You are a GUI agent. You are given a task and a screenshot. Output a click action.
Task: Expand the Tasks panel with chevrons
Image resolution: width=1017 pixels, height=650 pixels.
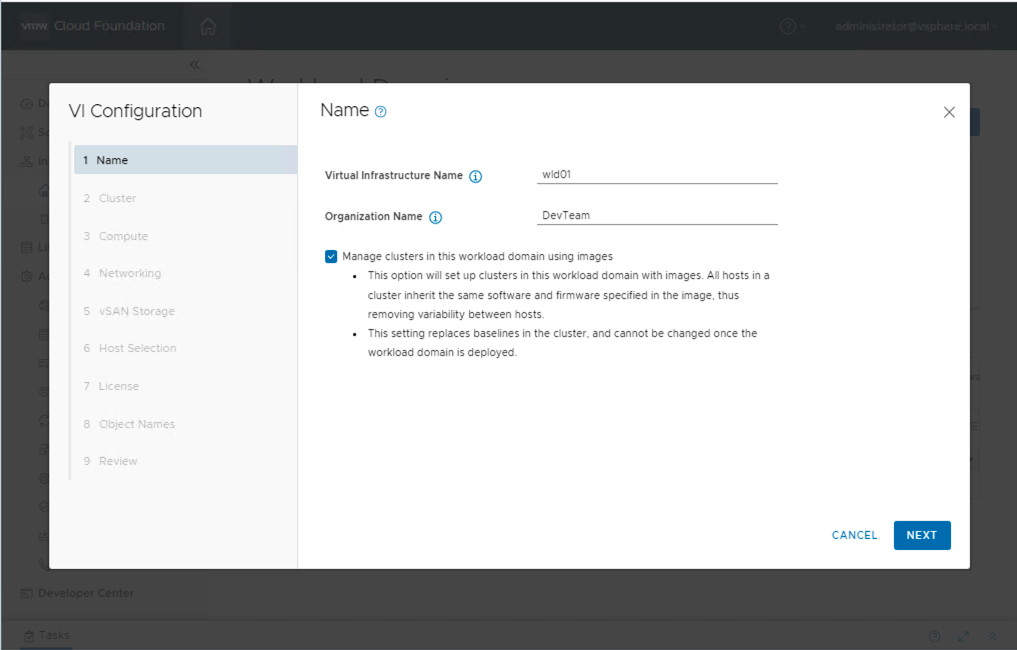(x=992, y=636)
